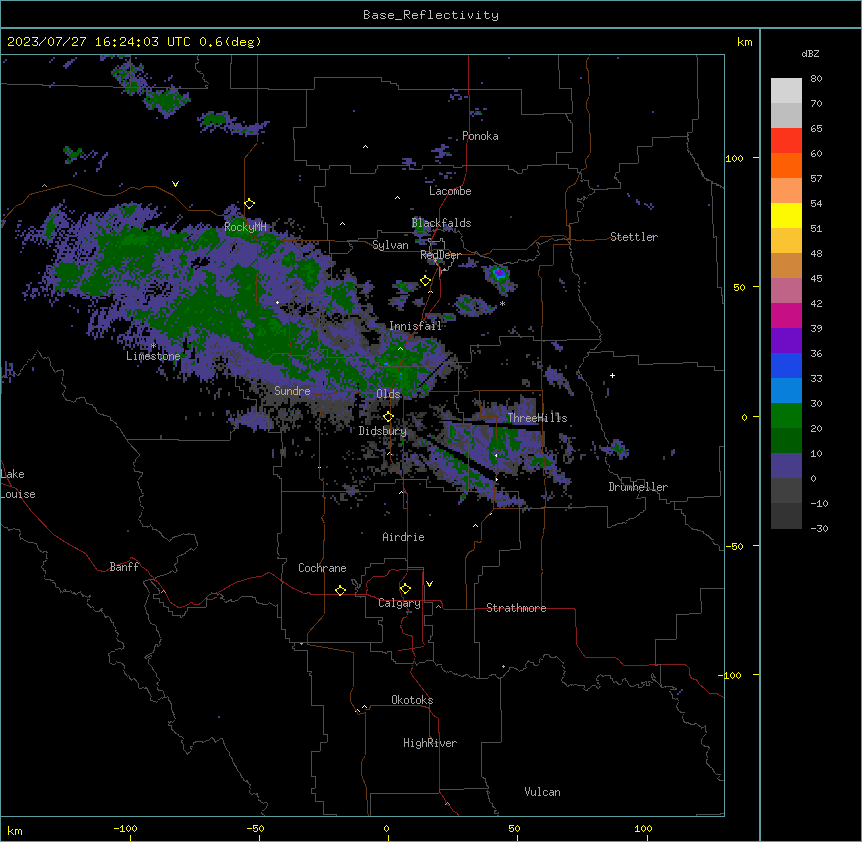
Task: Click the yellow V marker east of Calgary
Action: [x=429, y=584]
